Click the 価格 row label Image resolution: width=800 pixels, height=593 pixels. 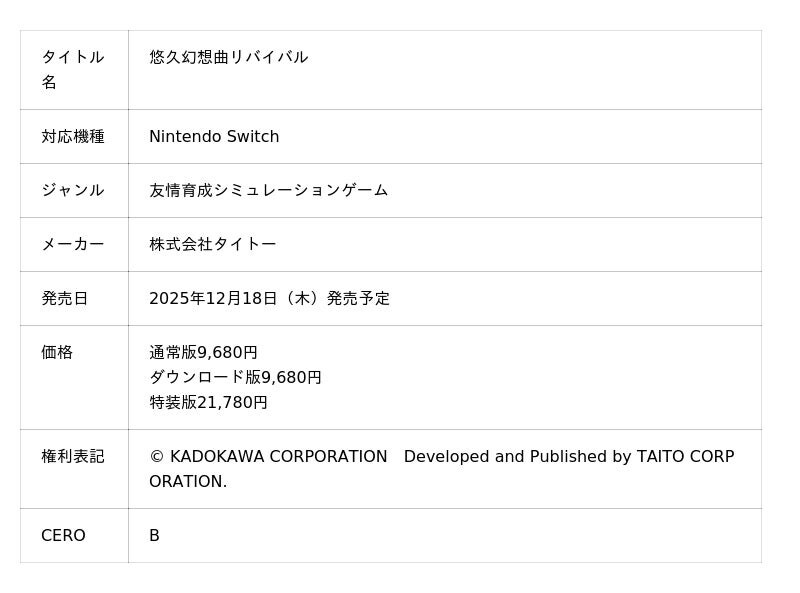[x=56, y=353]
